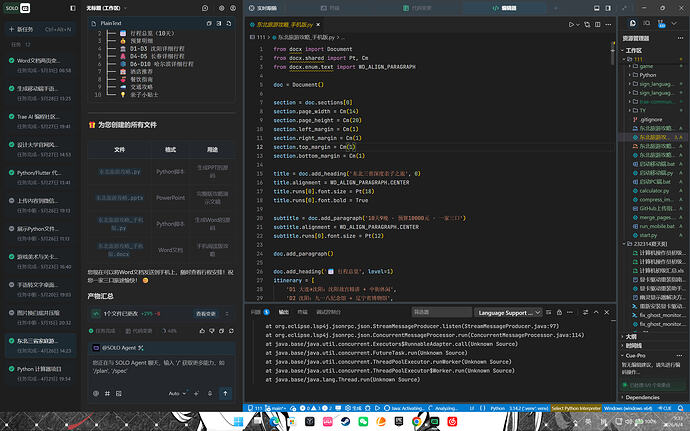Maximize the bottom panel with the chevron

tap(596, 312)
